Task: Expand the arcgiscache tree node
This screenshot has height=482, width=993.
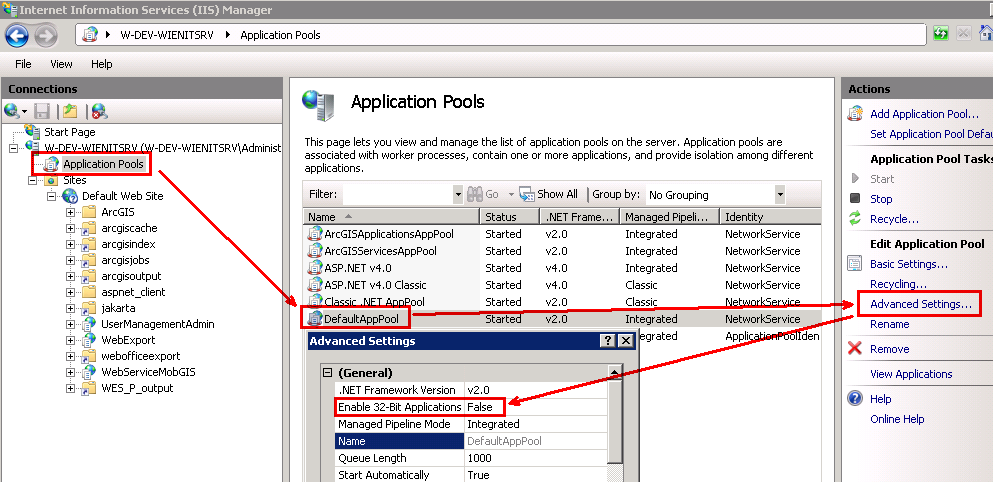Action: (70, 228)
